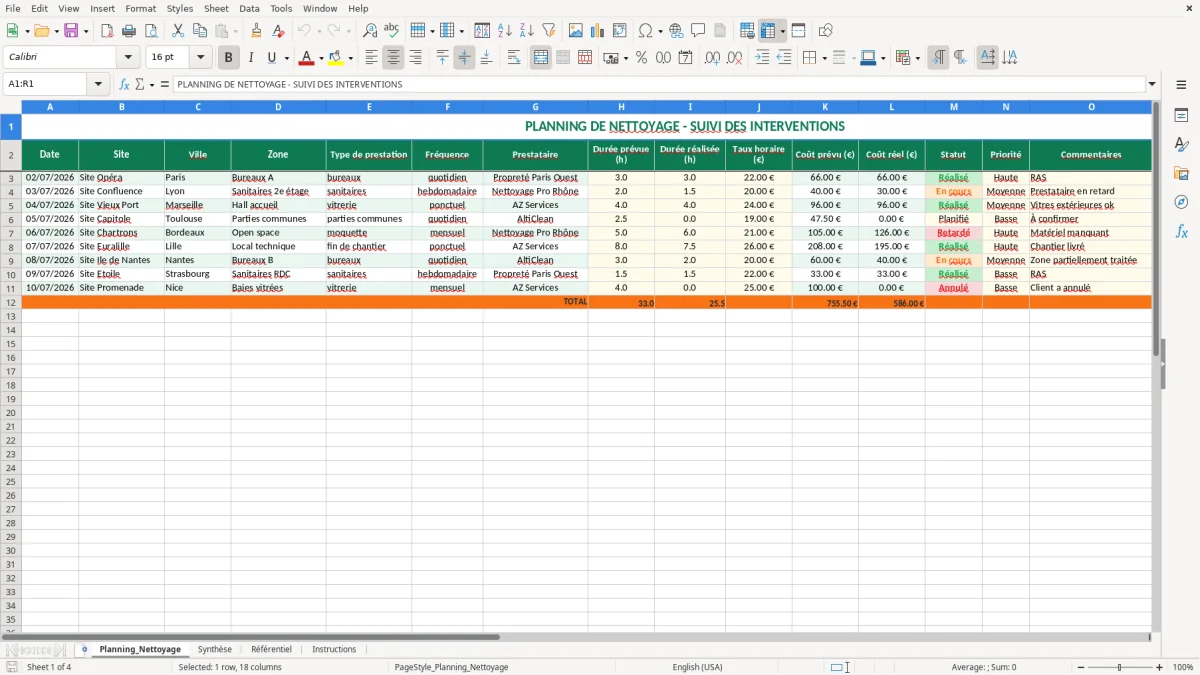Insert a pivot table
The image size is (1200, 675).
point(620,31)
